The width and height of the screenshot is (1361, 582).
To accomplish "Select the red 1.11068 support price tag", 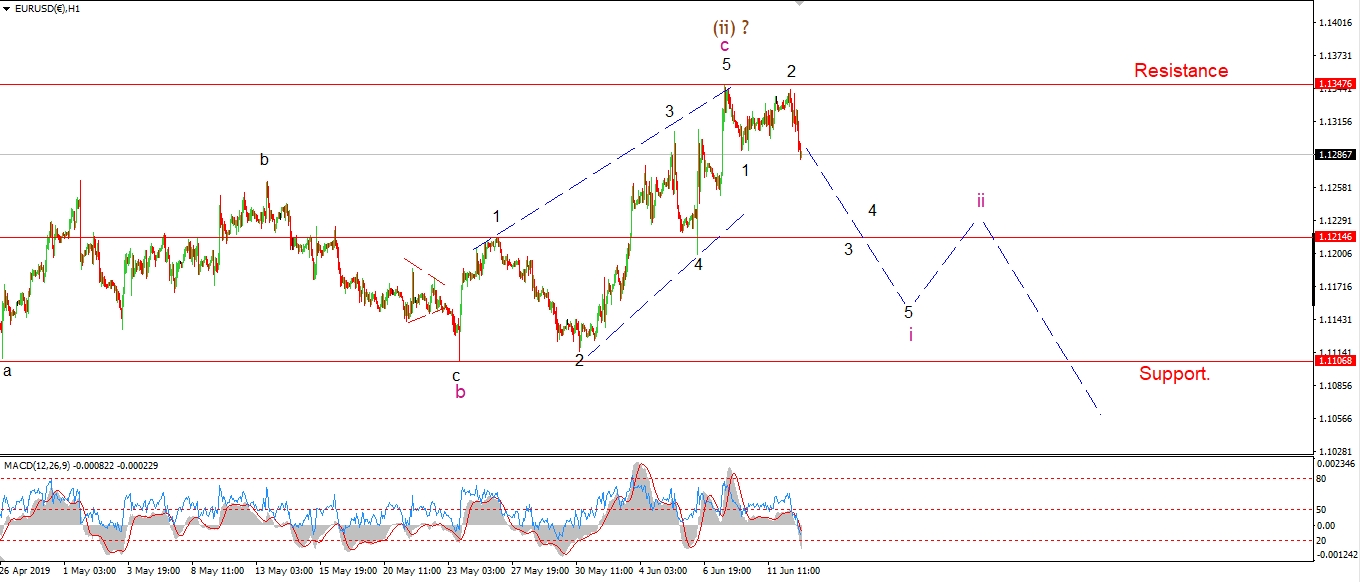I will pos(1335,360).
